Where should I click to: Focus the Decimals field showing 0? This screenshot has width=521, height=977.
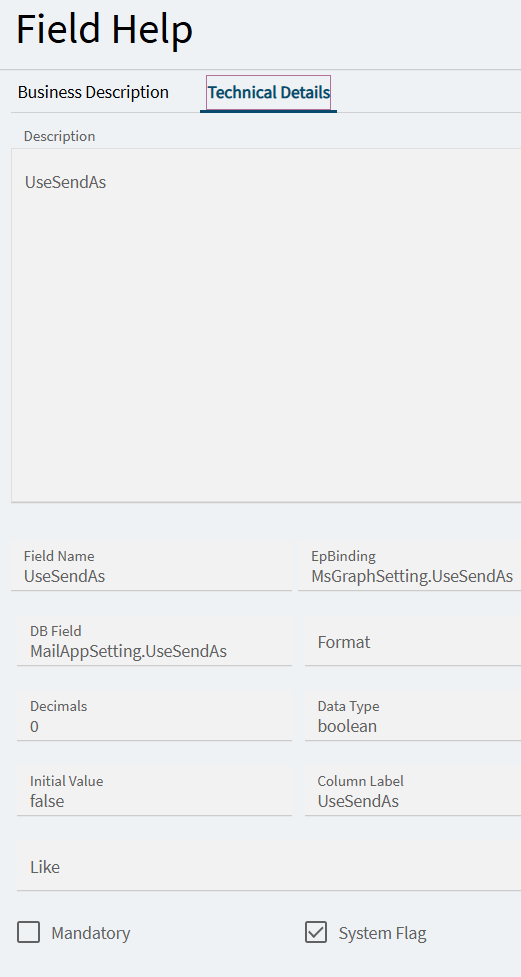[x=155, y=715]
